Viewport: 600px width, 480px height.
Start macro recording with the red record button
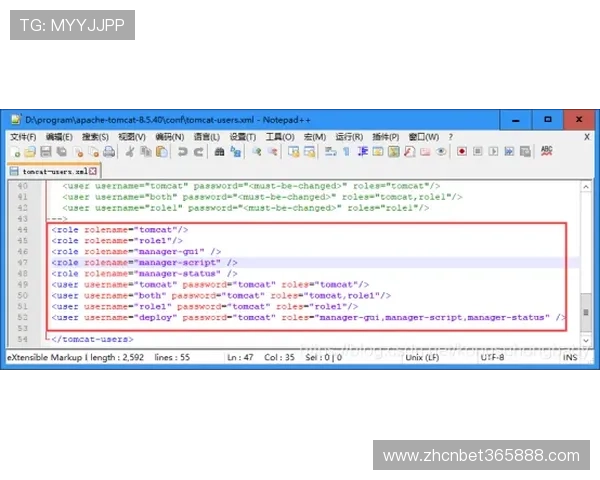click(x=462, y=152)
